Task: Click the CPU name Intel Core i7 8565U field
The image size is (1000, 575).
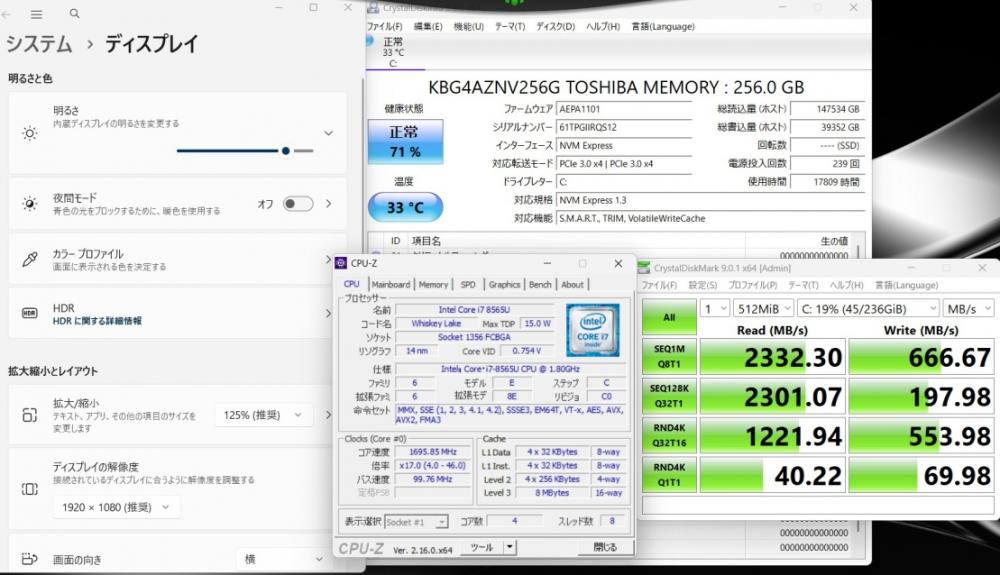Action: tap(474, 310)
